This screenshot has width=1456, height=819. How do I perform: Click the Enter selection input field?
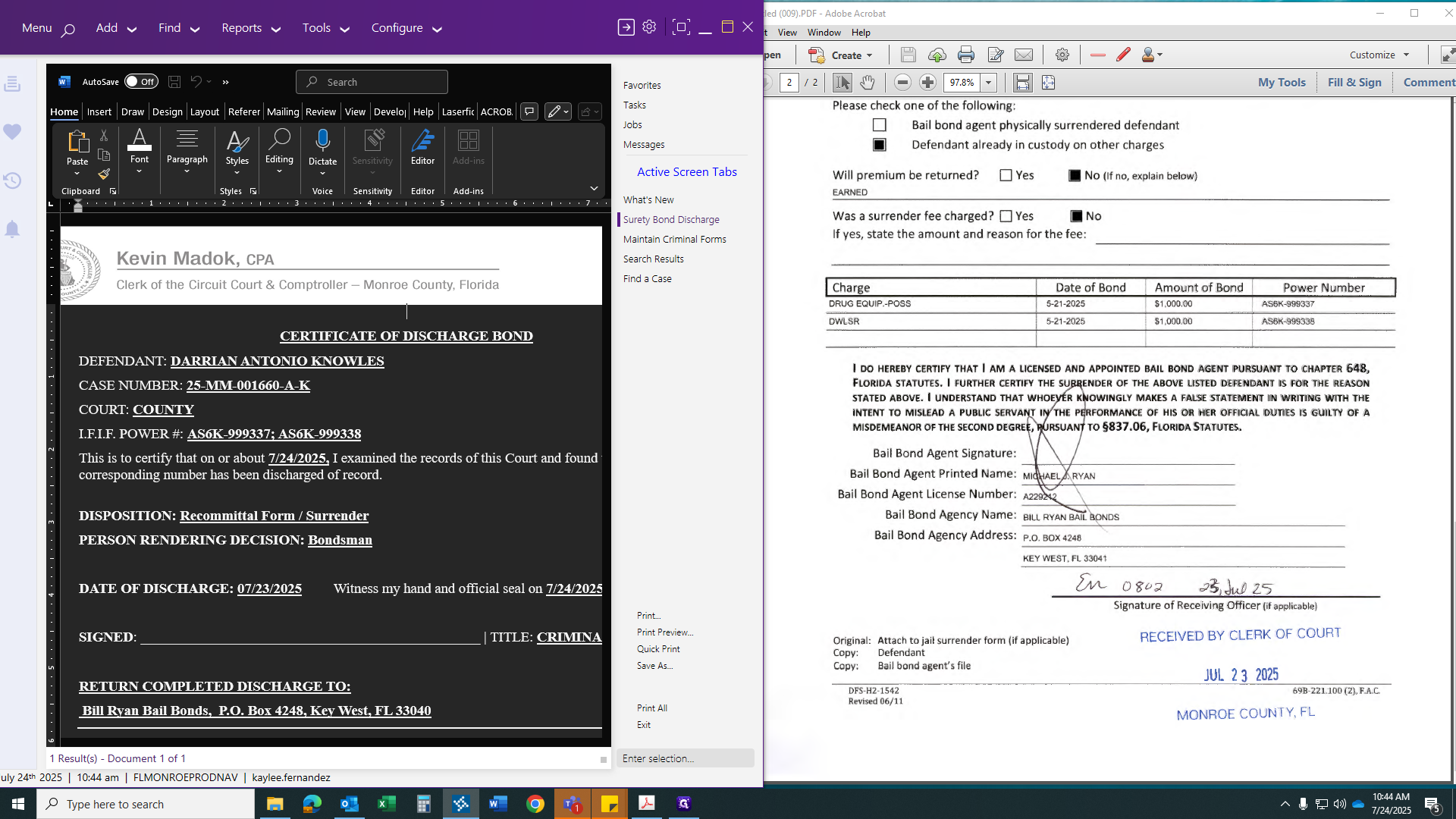coord(684,758)
